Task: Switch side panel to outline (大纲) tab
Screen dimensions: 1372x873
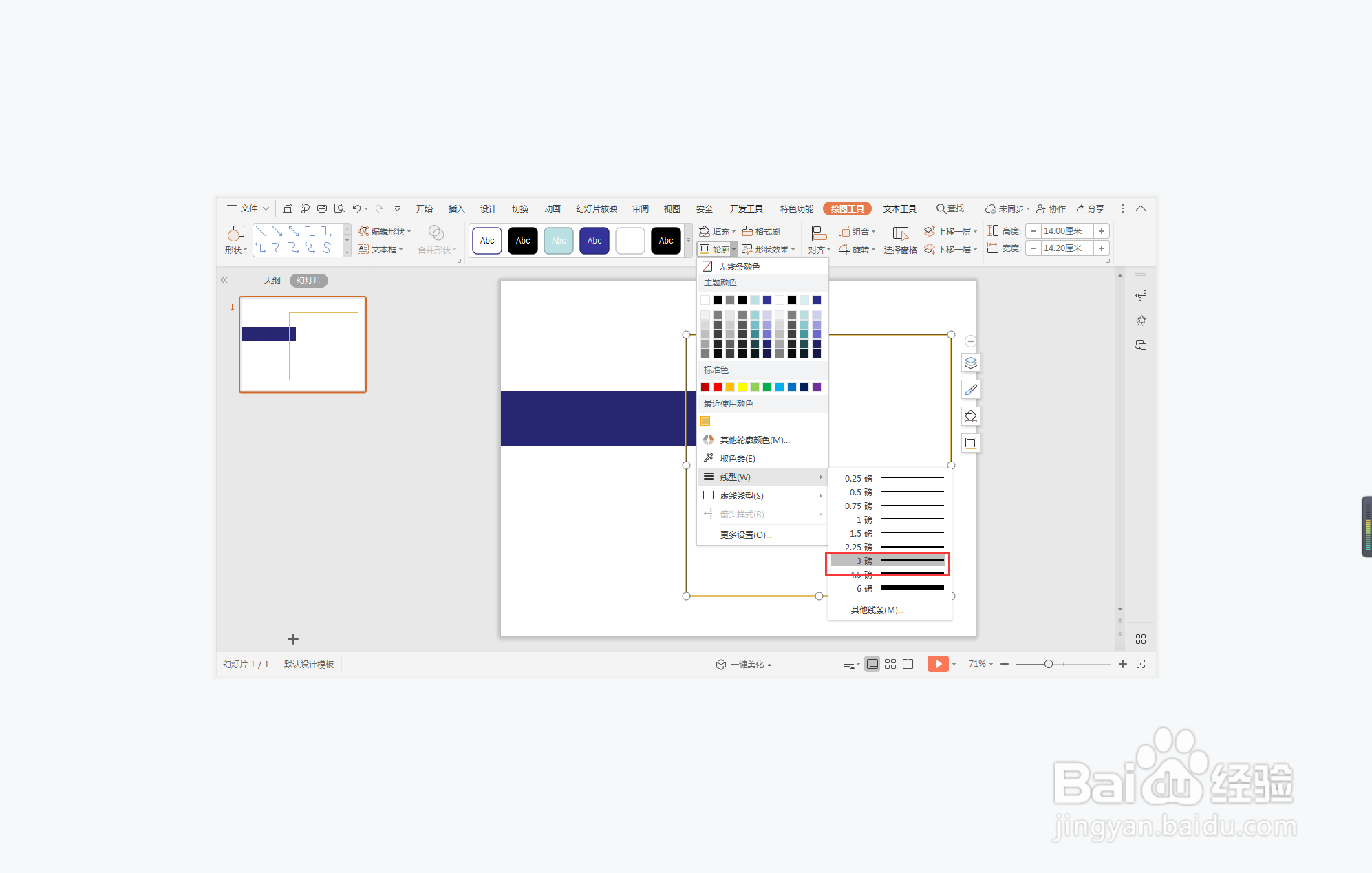Action: coord(272,281)
